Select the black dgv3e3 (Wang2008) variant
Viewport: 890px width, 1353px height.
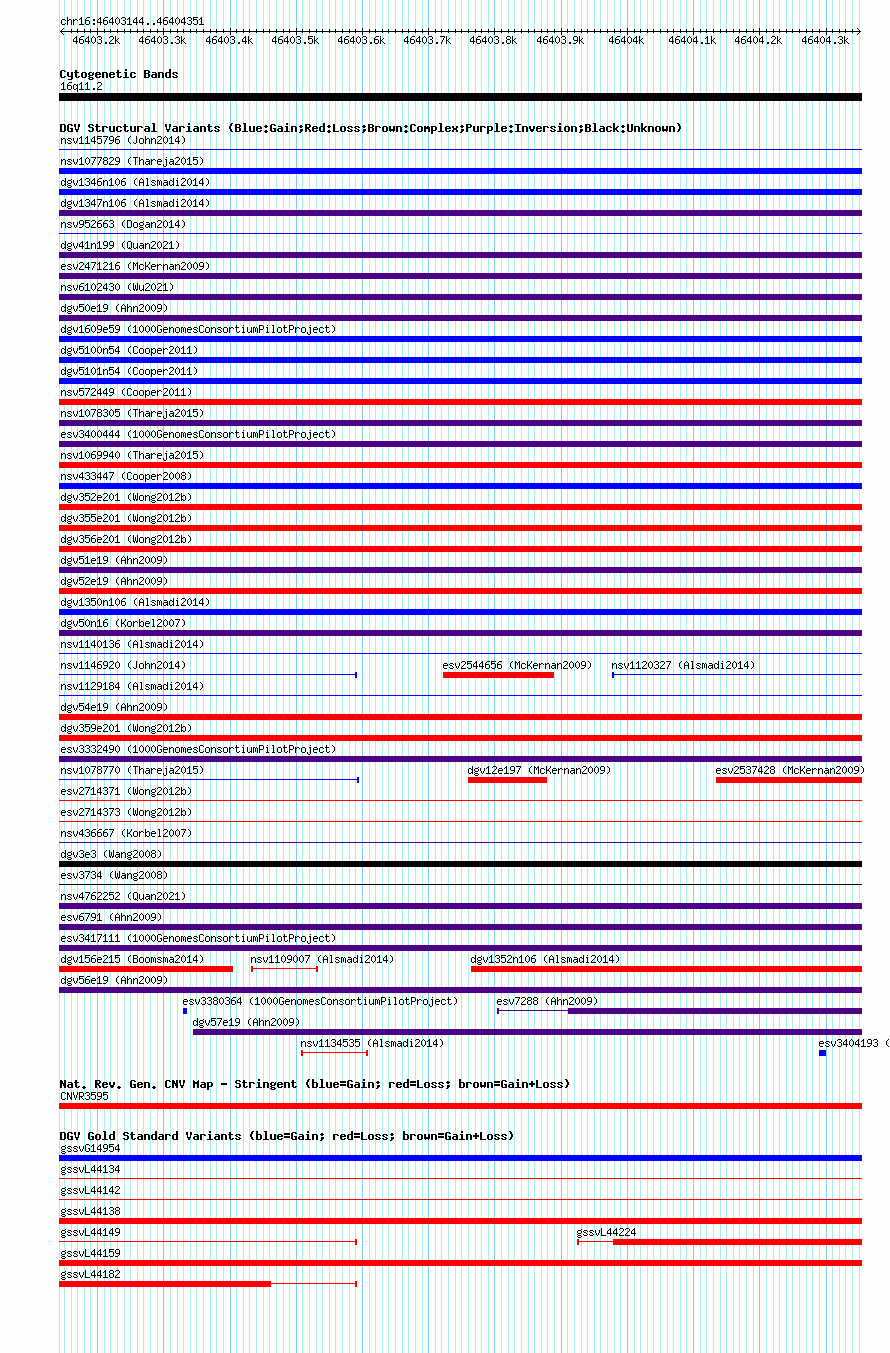[x=460, y=864]
